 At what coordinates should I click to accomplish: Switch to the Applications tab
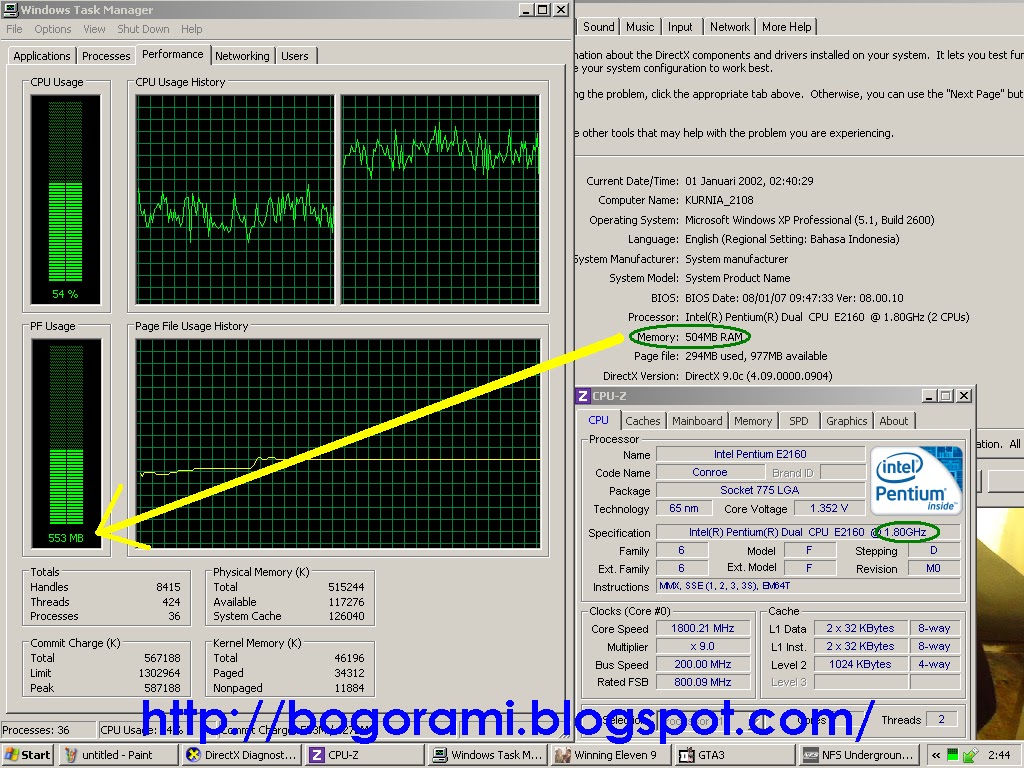(42, 56)
